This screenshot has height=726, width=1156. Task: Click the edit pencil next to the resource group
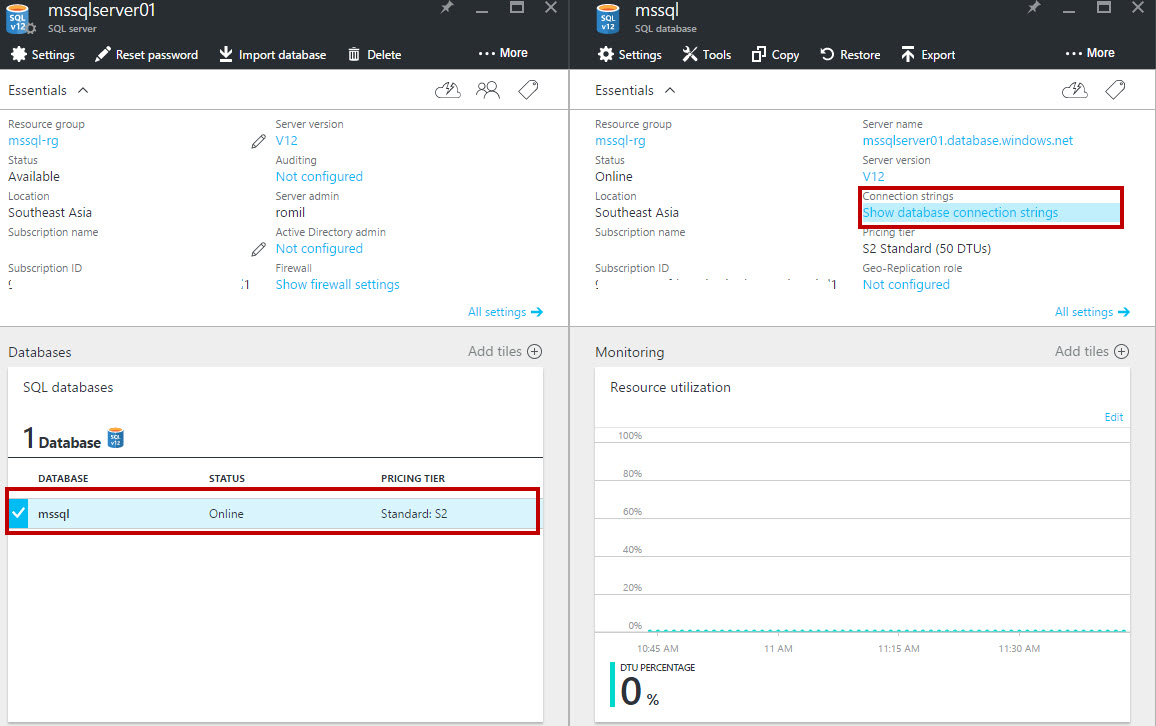258,141
